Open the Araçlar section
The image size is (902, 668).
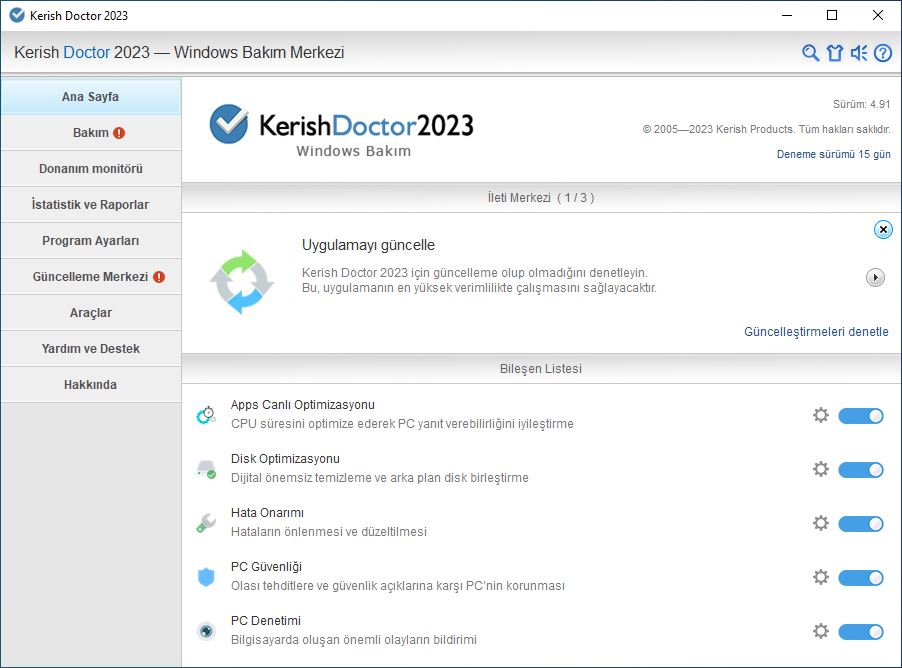pos(91,312)
